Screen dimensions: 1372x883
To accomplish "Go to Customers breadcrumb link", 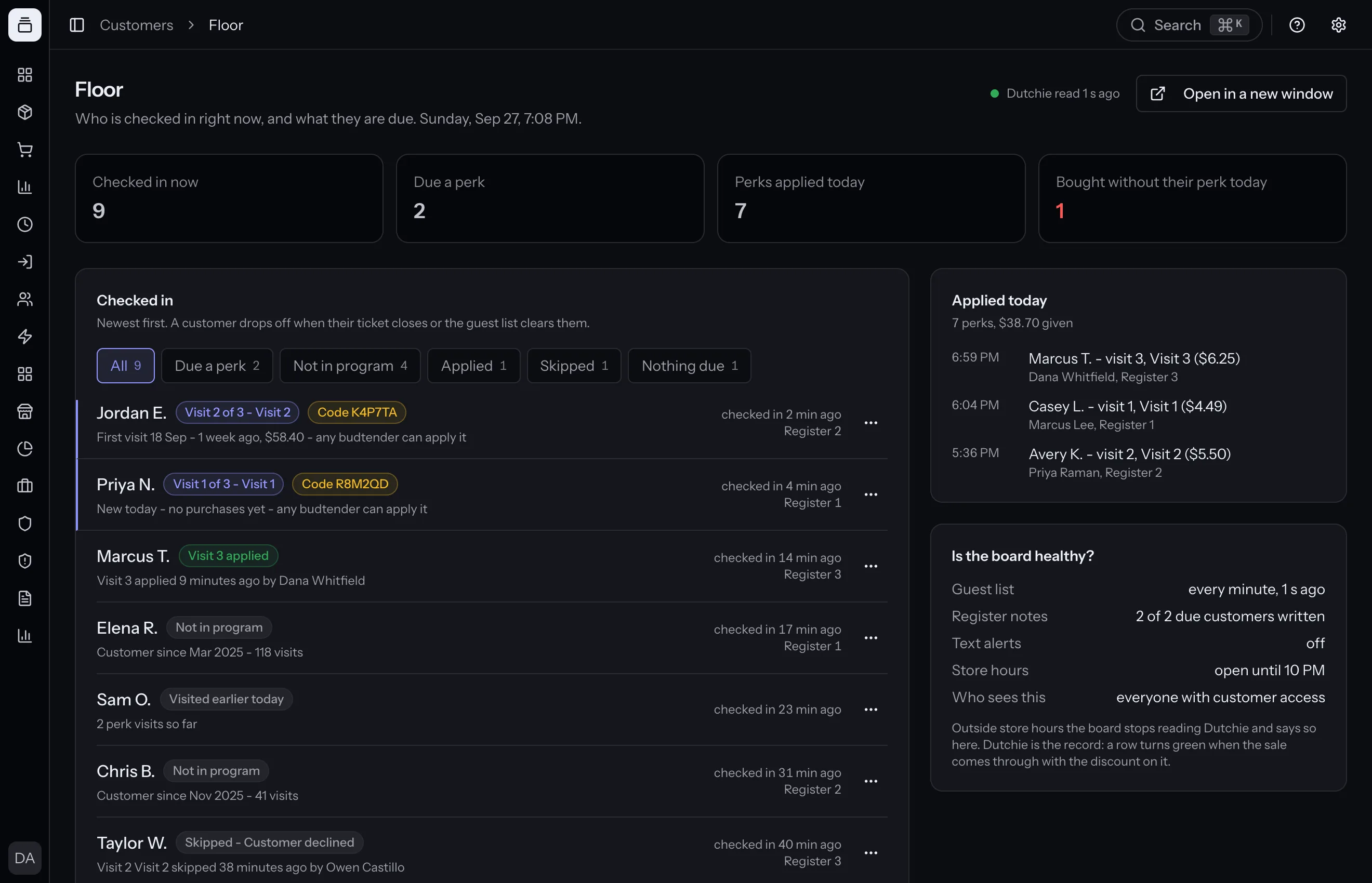I will coord(137,24).
